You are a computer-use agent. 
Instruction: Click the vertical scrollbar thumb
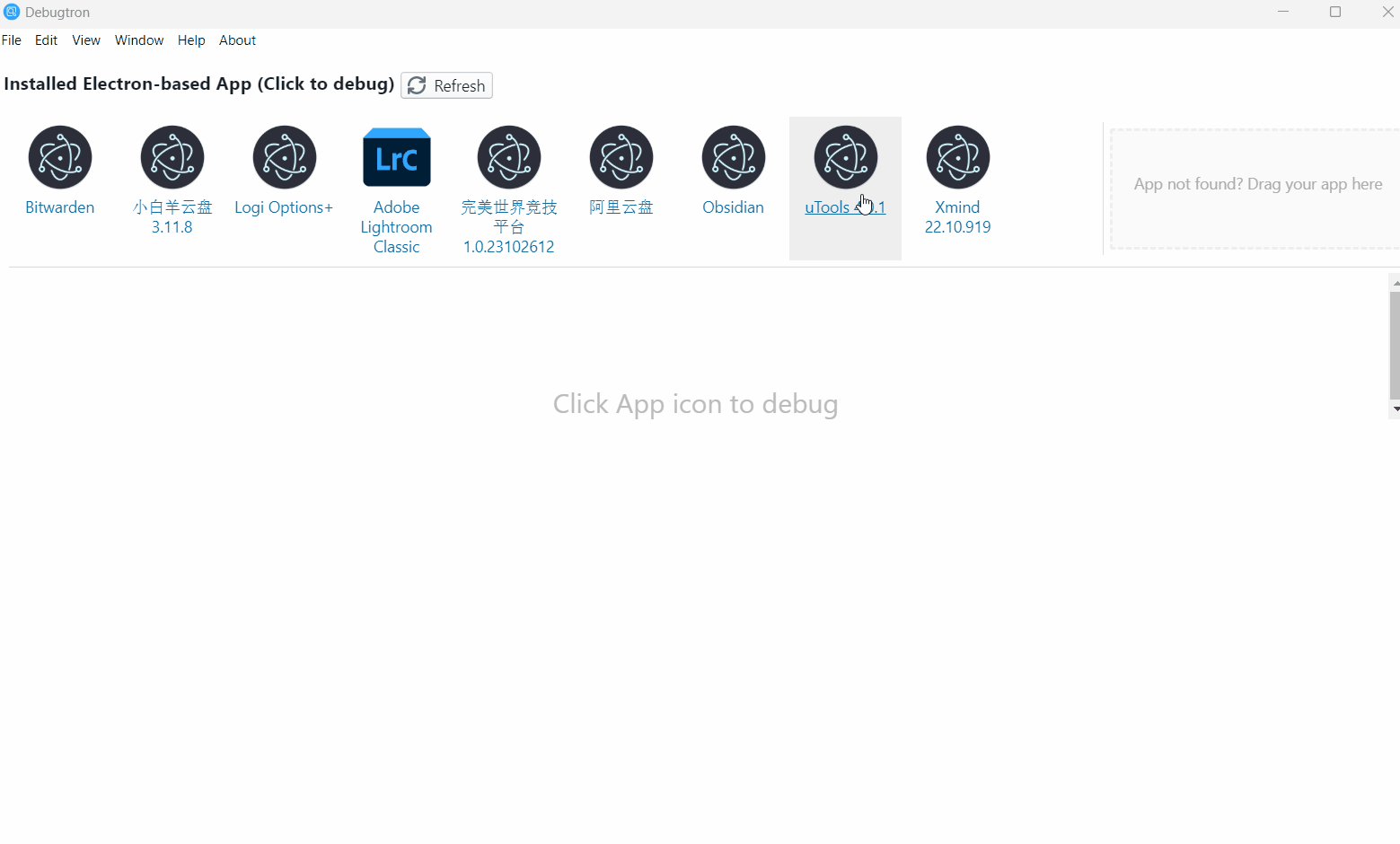coord(1396,345)
